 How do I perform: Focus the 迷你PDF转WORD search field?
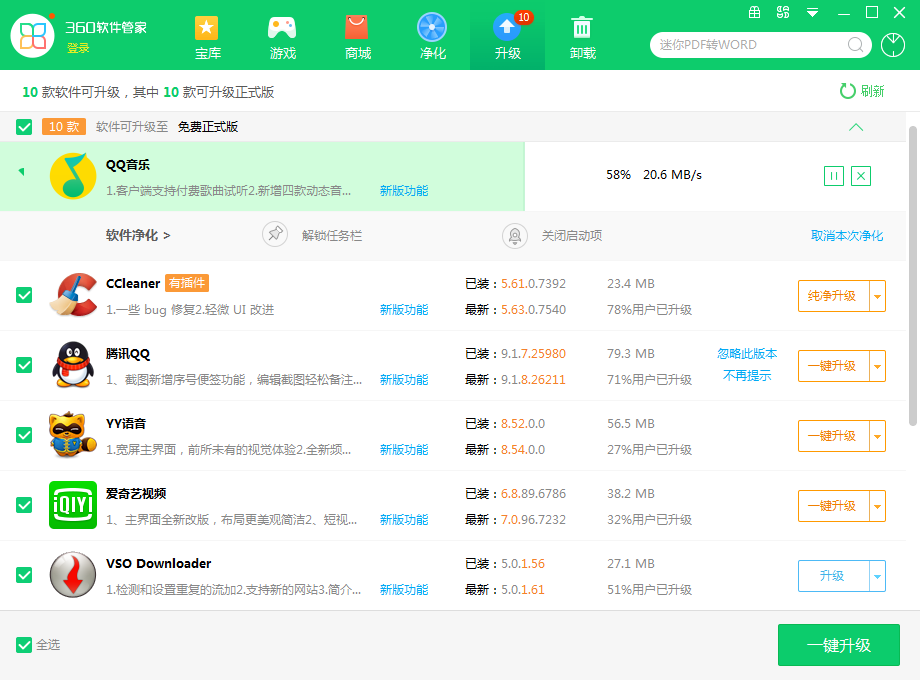pyautogui.click(x=760, y=45)
